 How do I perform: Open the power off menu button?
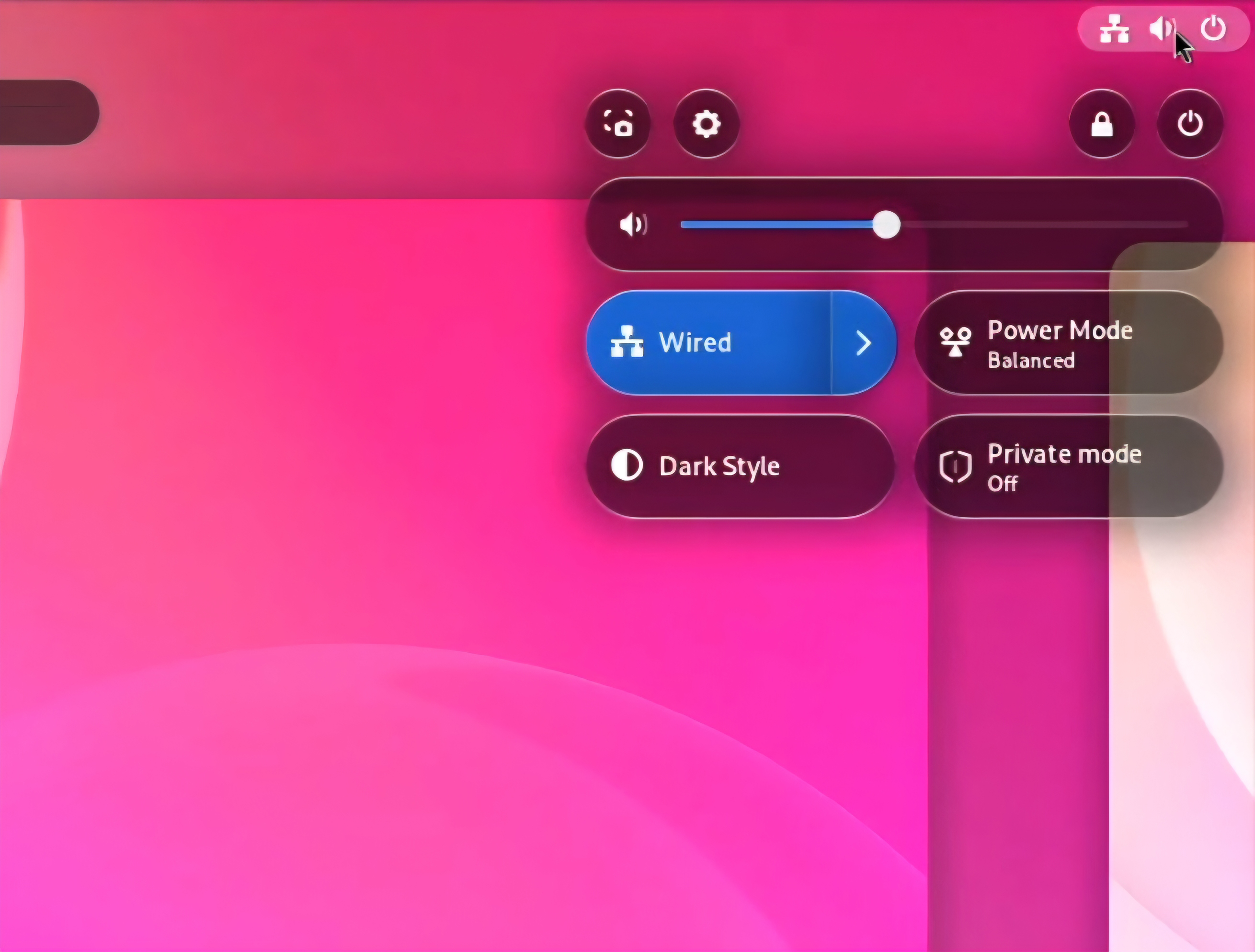pos(1190,123)
